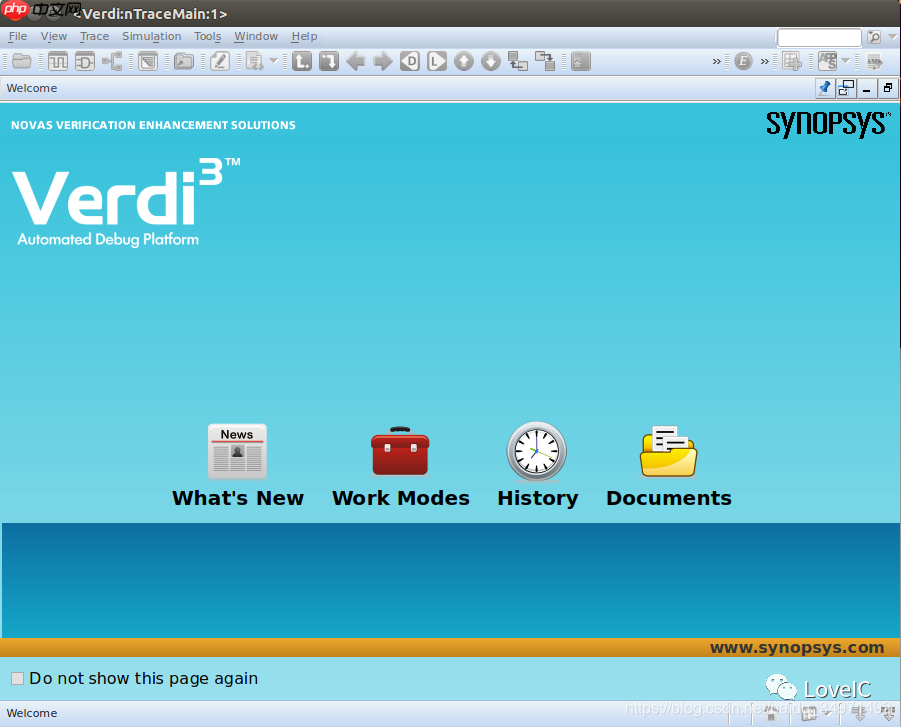
Task: Click the toolbar overflow chevron near E icon
Action: pyautogui.click(x=716, y=61)
